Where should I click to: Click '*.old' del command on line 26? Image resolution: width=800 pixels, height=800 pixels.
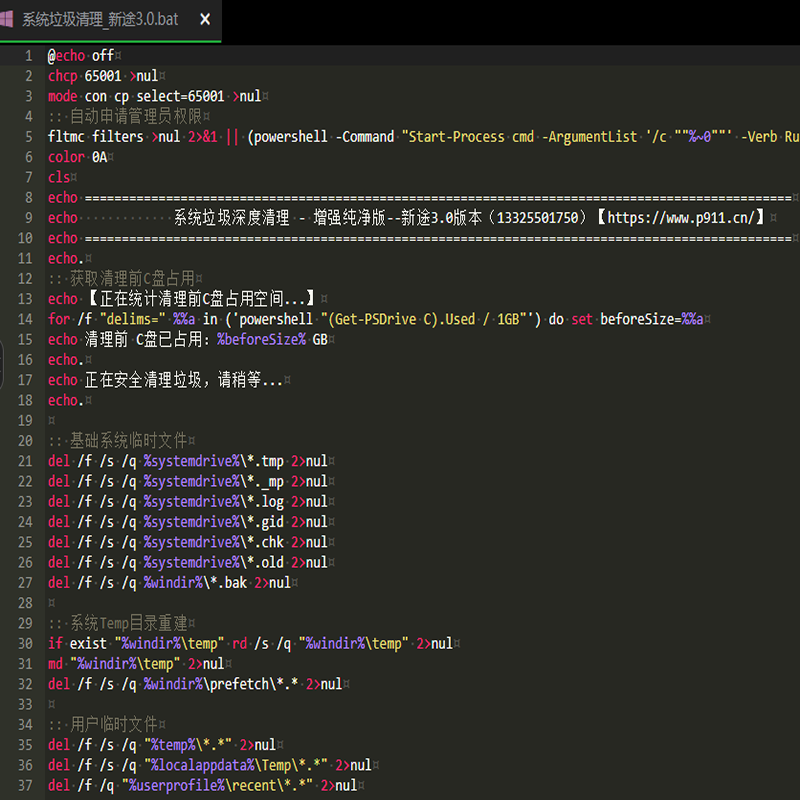point(187,563)
